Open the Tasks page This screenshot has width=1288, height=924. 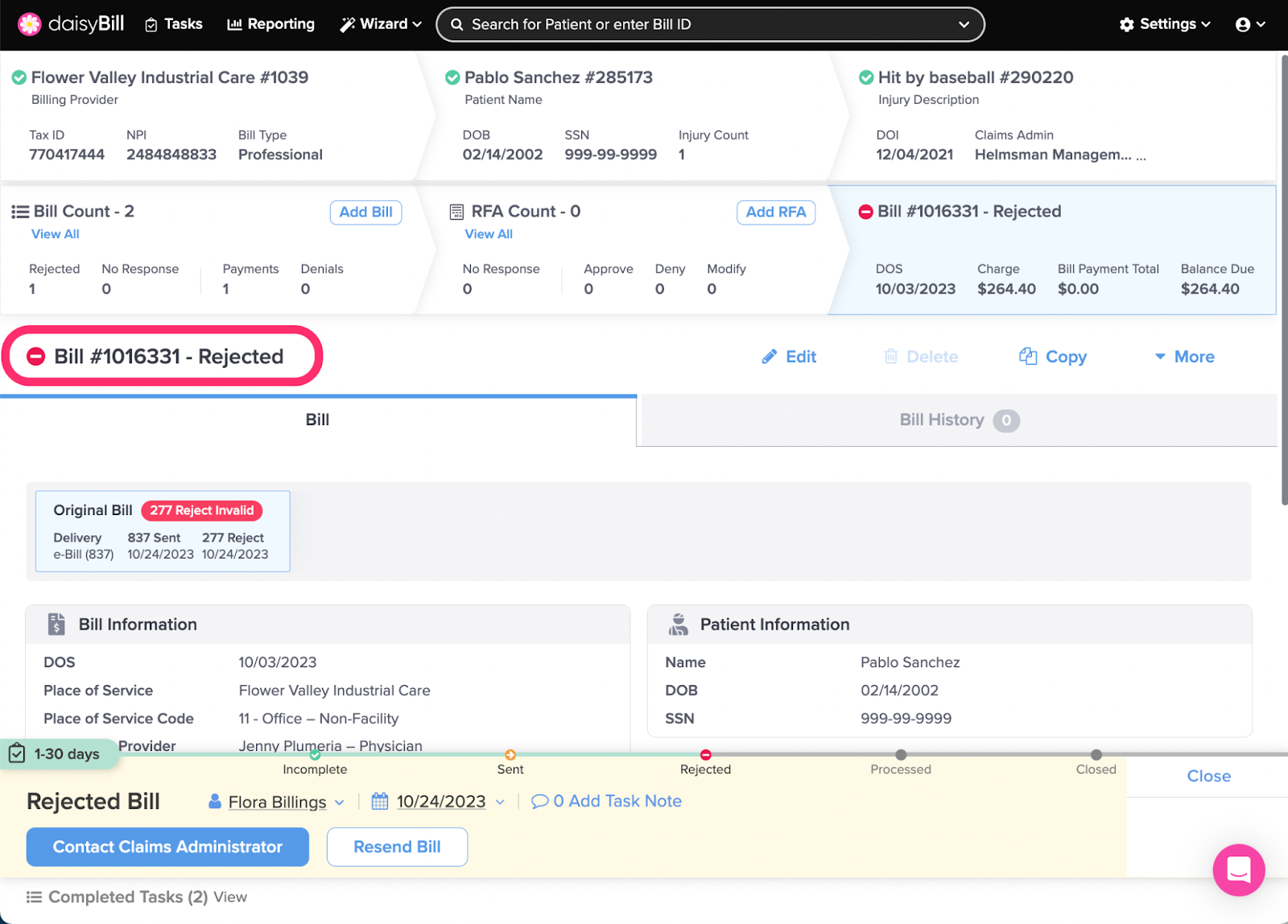174,24
